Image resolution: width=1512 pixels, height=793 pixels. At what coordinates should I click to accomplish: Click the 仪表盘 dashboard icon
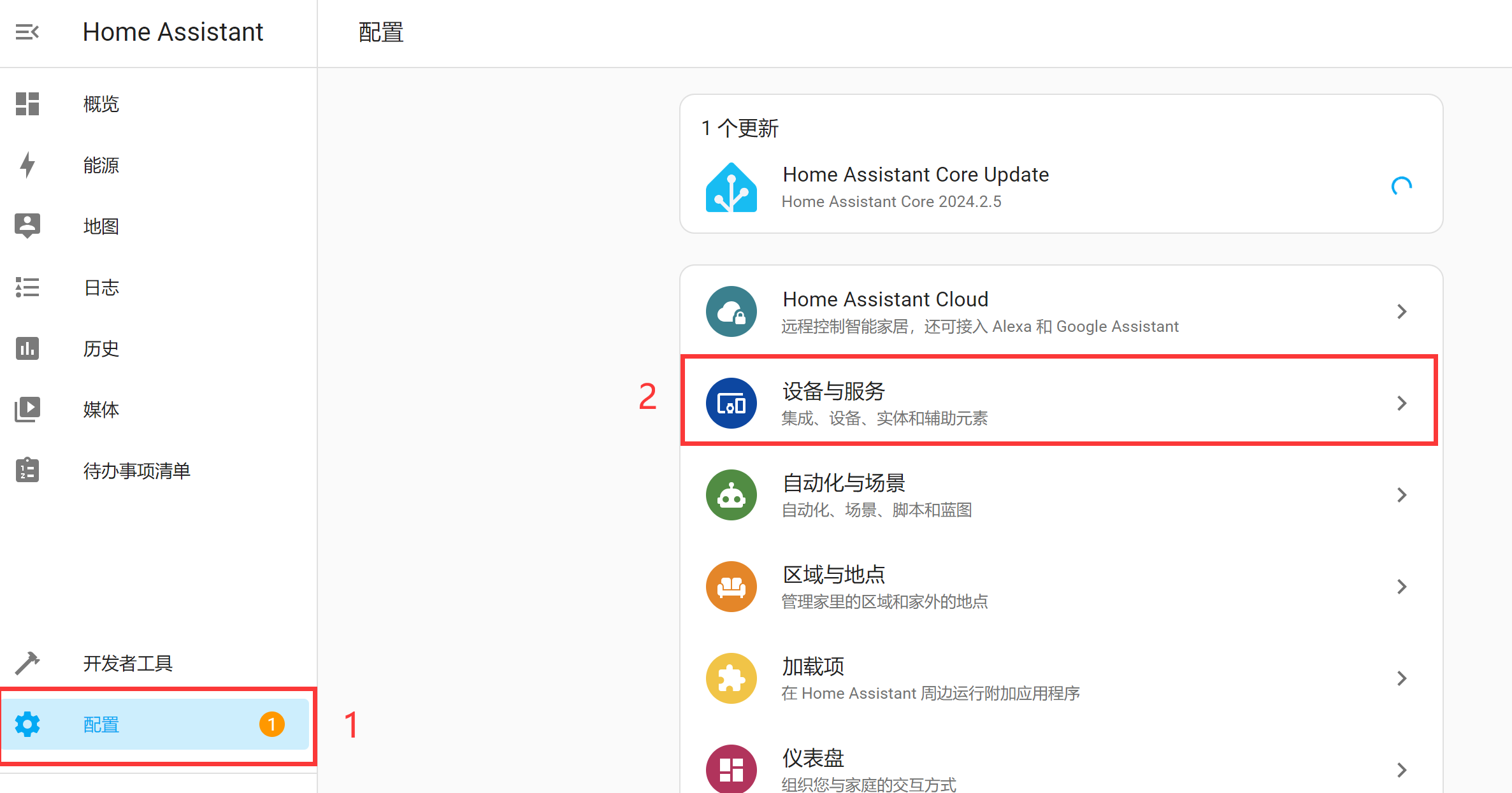click(731, 769)
